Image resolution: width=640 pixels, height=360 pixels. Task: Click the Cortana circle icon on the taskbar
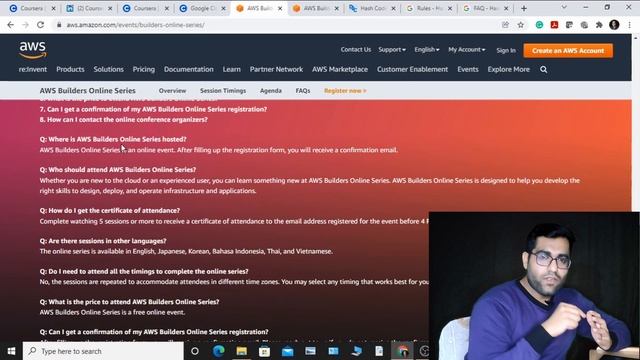[x=195, y=351]
